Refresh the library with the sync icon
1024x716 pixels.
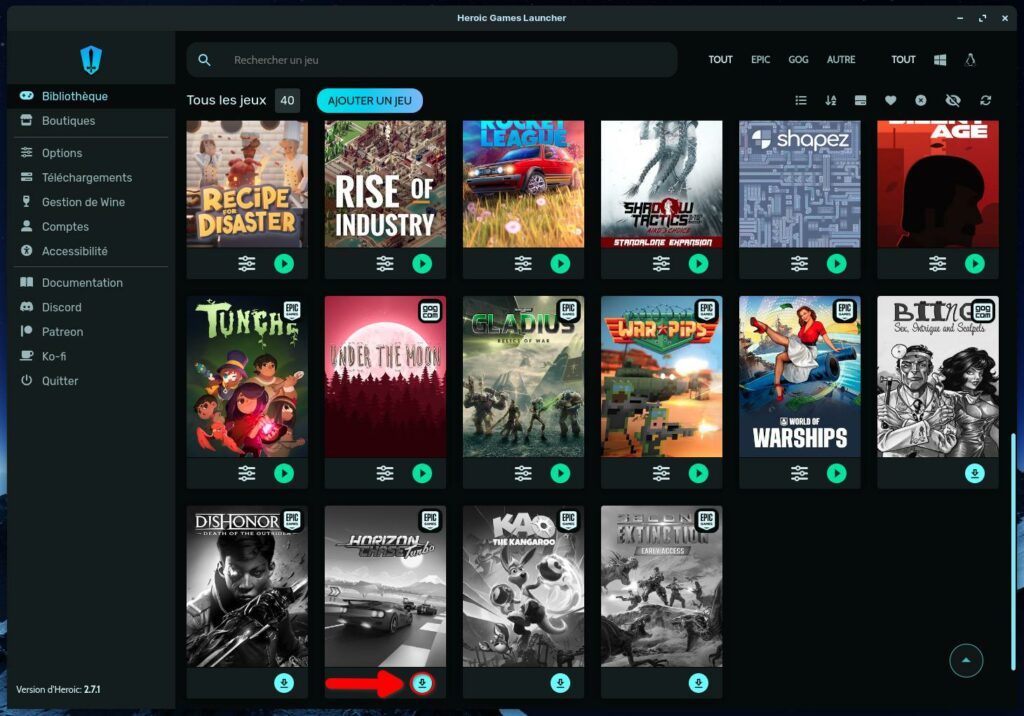[x=986, y=101]
